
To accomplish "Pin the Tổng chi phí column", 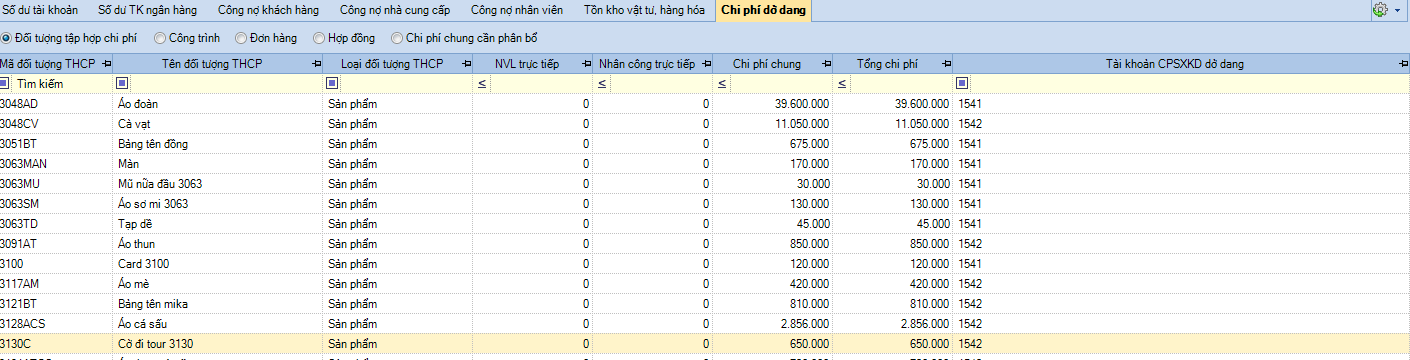I will tap(946, 64).
